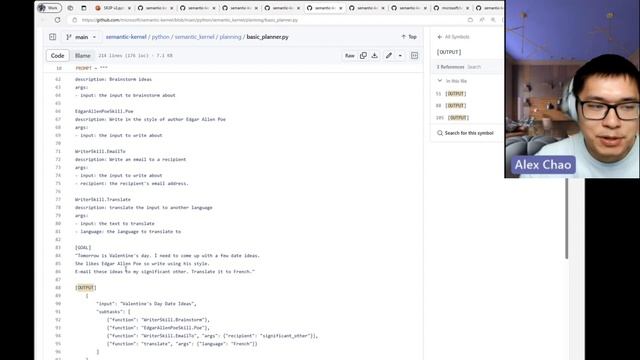This screenshot has width=640, height=360.
Task: Download raw file icon
Action: click(375, 56)
